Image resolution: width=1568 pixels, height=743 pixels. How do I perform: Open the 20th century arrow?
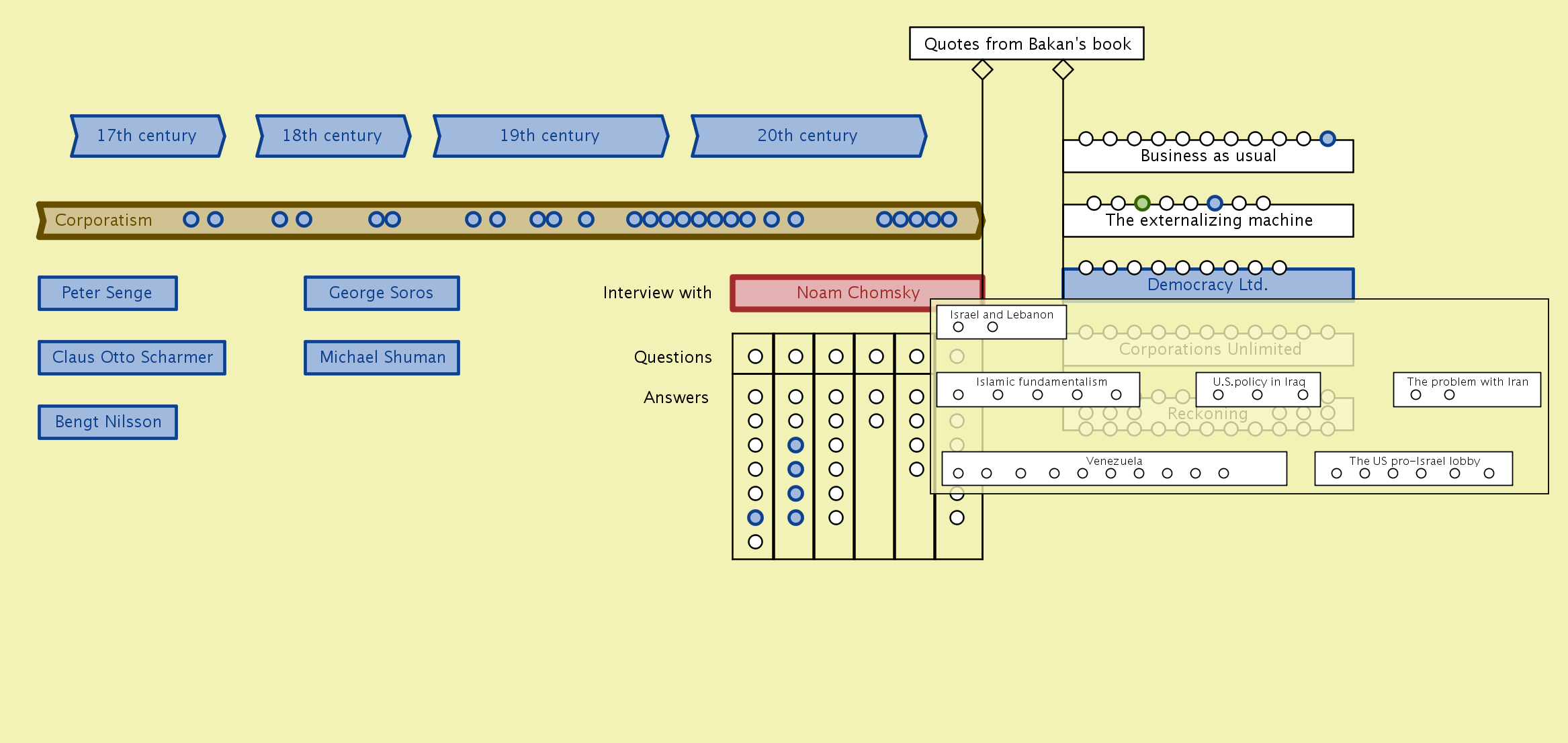(808, 136)
